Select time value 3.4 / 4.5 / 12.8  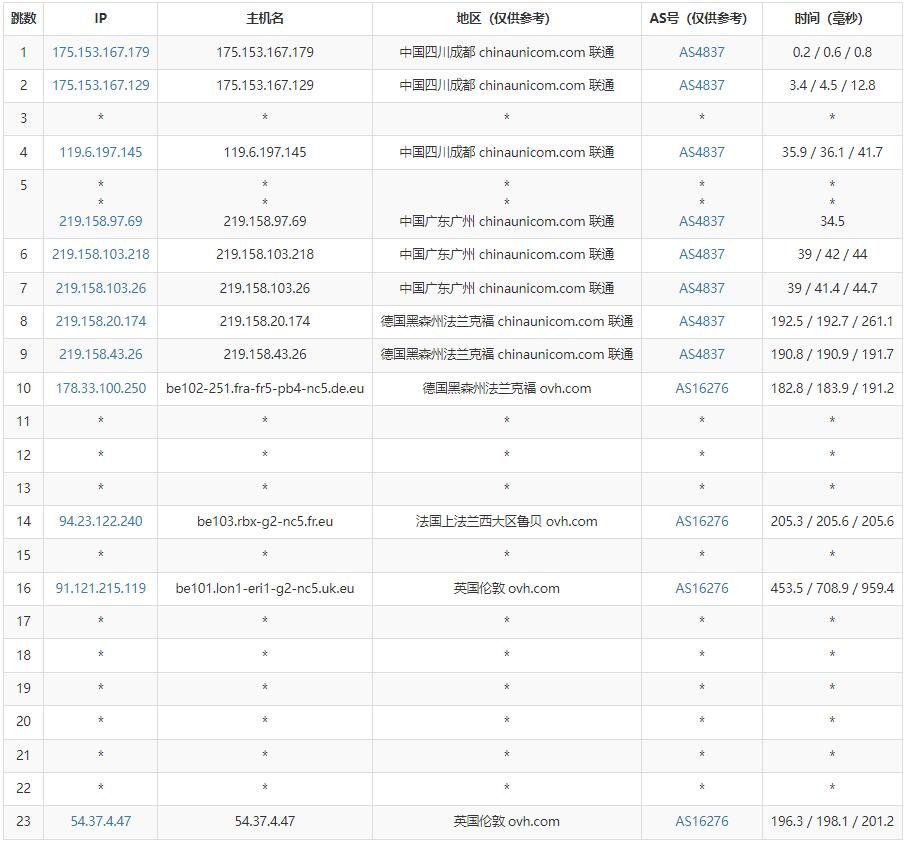[x=832, y=85]
